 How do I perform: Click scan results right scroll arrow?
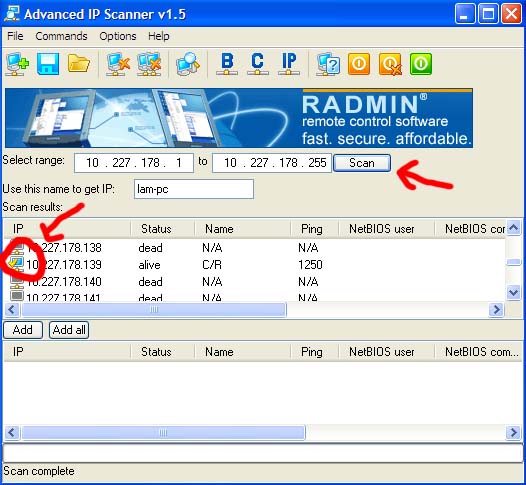pos(496,309)
